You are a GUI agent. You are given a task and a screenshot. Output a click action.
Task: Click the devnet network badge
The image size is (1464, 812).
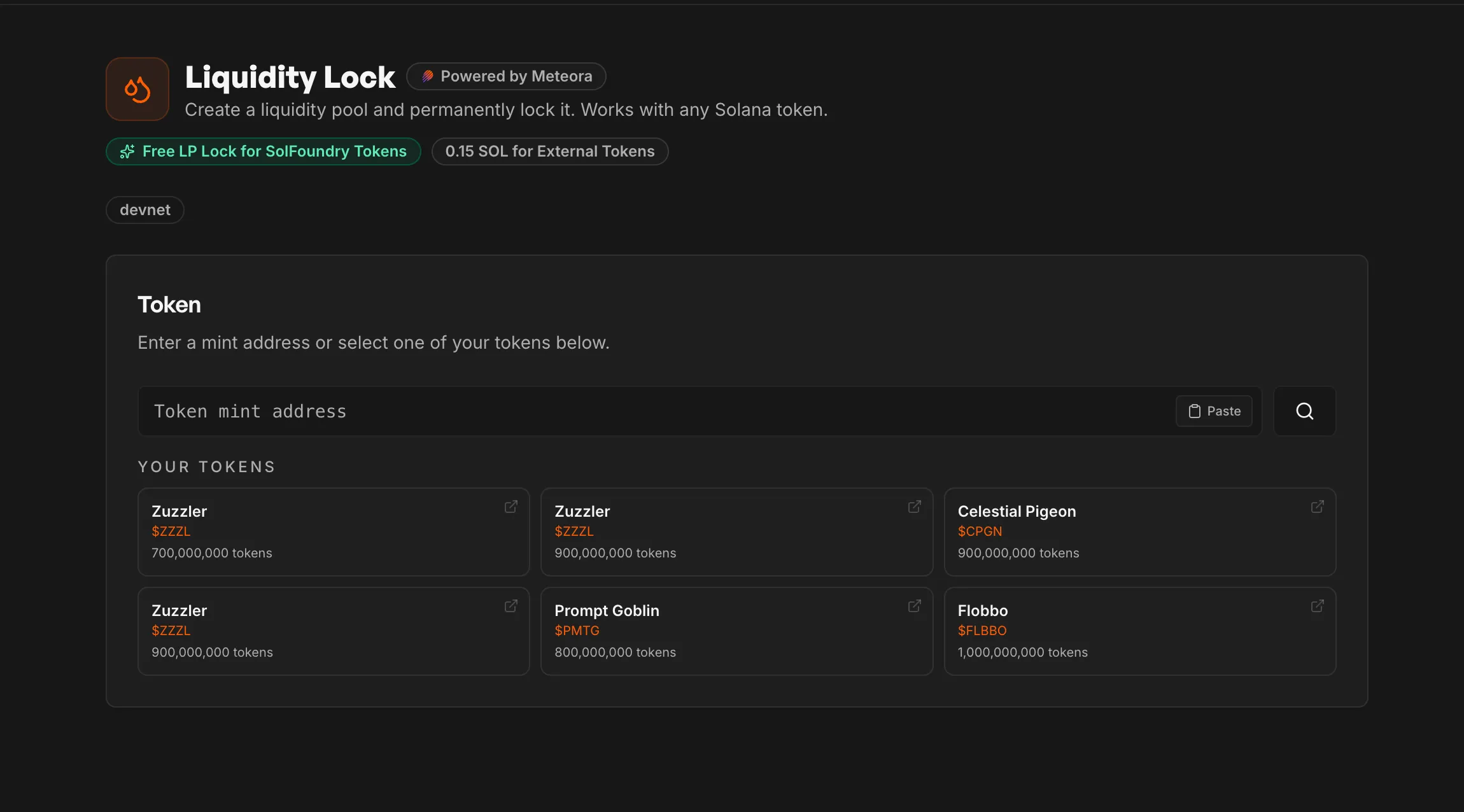point(145,210)
